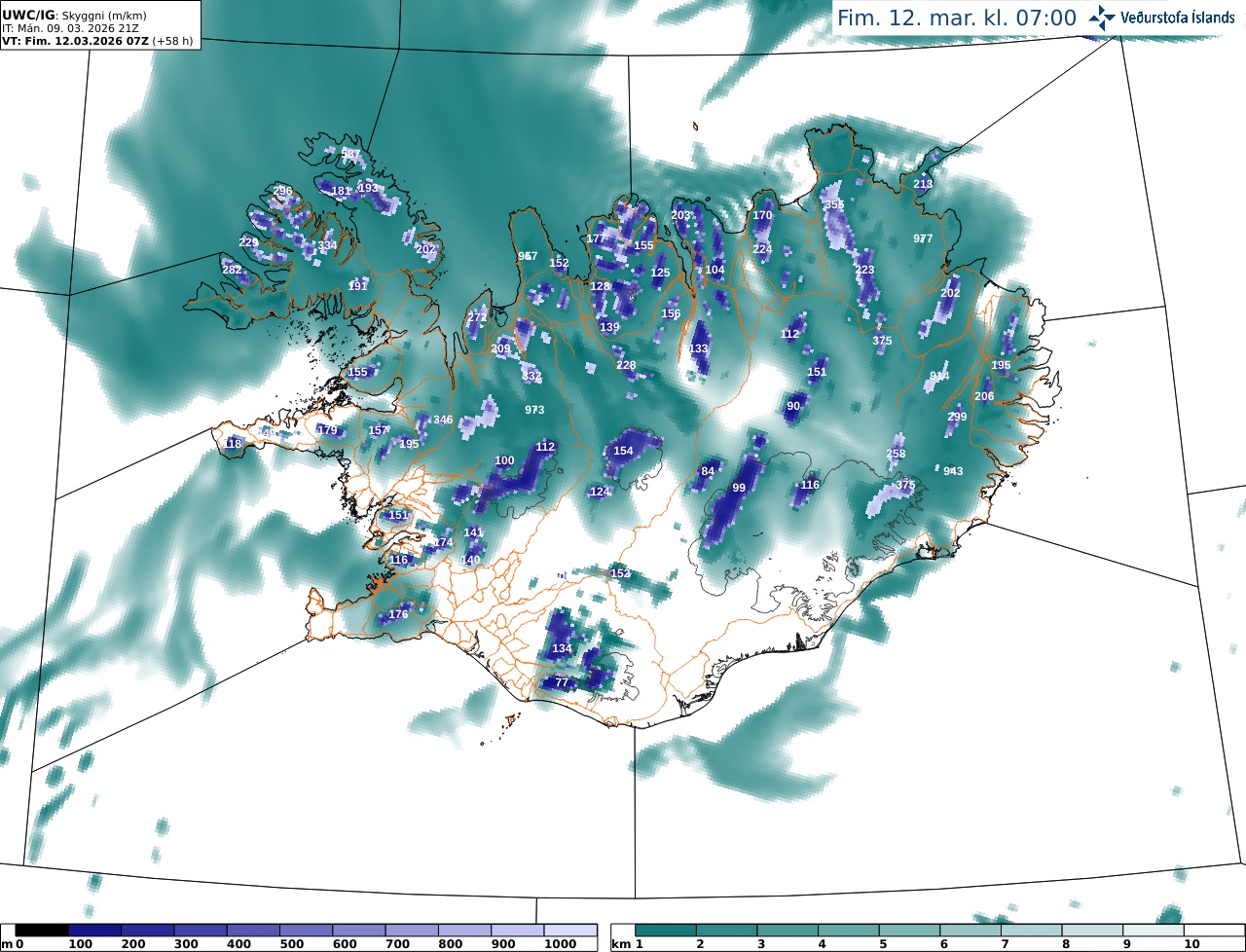This screenshot has height=952, width=1246.
Task: Click the visibility value 99 on the map
Action: pos(739,489)
